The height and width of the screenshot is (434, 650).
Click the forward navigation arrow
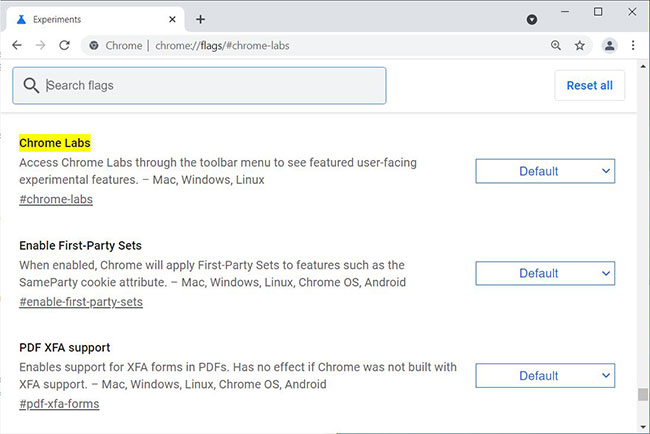(40, 45)
